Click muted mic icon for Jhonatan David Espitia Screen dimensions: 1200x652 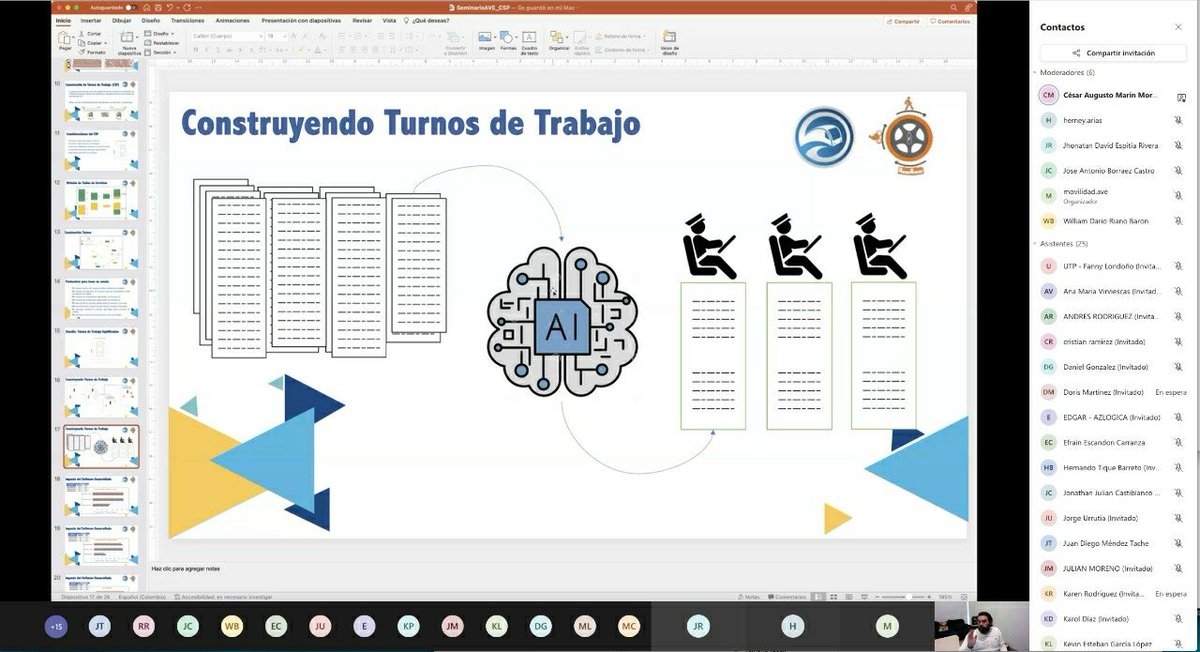1179,145
